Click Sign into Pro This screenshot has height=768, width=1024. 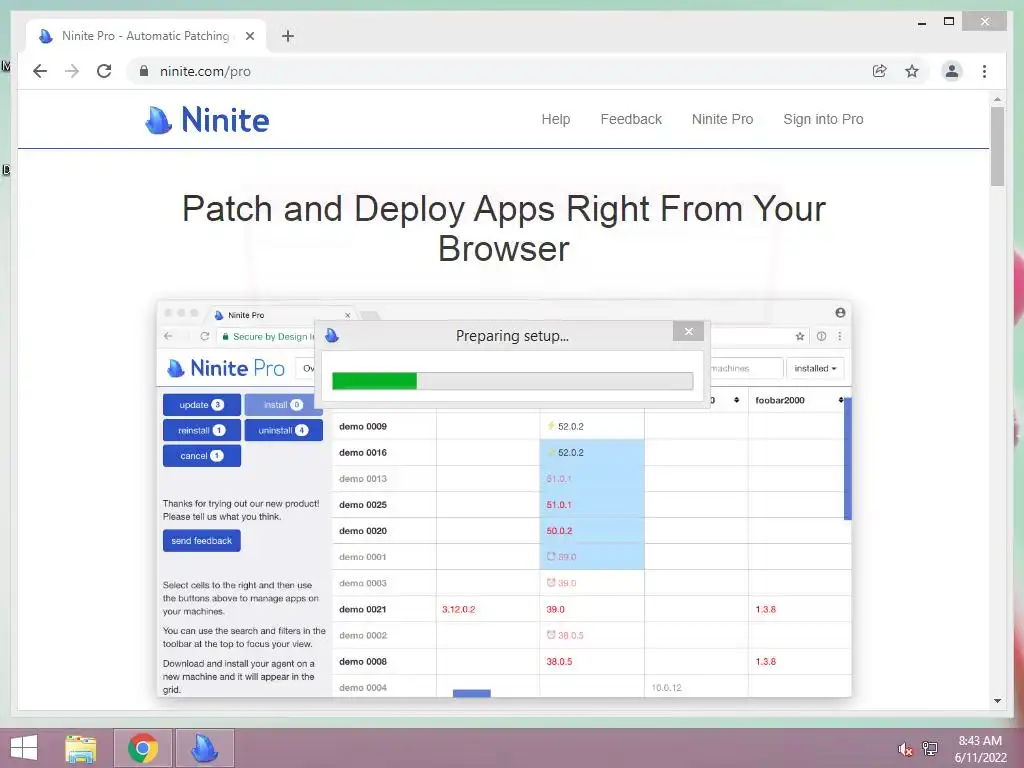823,119
